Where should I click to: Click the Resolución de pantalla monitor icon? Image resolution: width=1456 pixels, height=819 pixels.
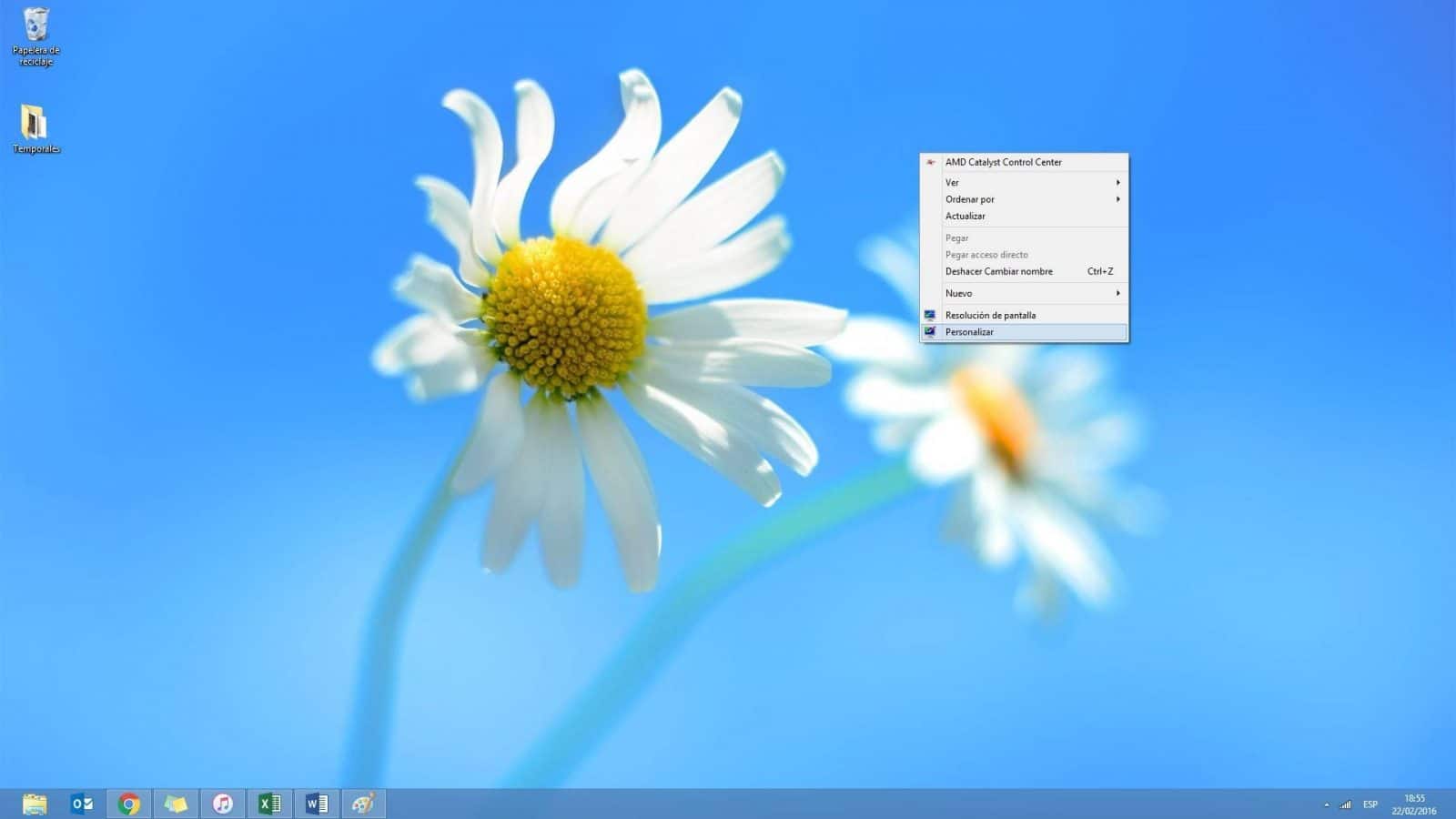click(930, 315)
